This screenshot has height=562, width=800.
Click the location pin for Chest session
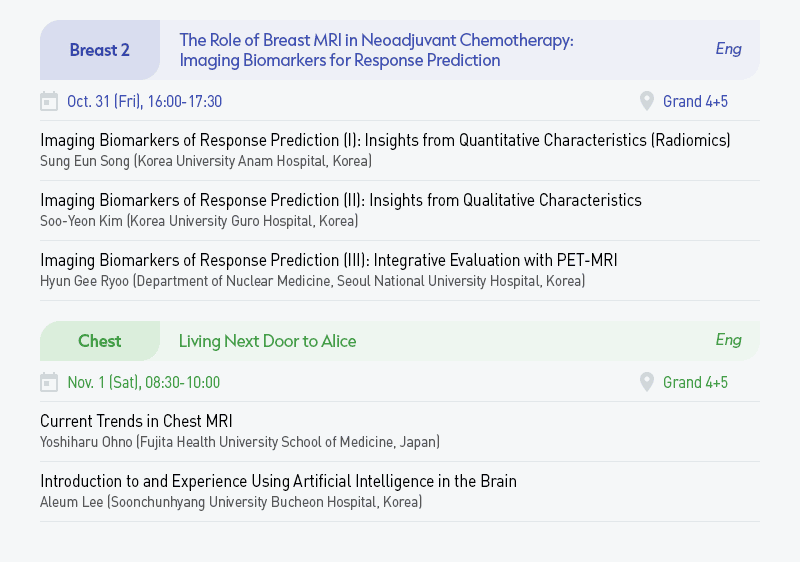[646, 382]
